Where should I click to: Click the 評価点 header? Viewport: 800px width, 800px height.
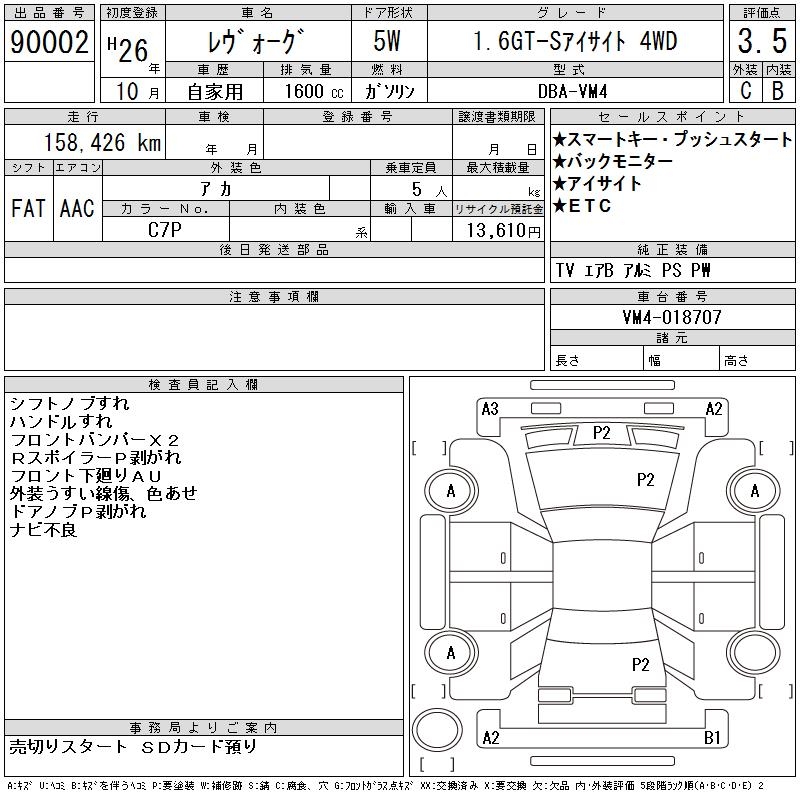(762, 13)
